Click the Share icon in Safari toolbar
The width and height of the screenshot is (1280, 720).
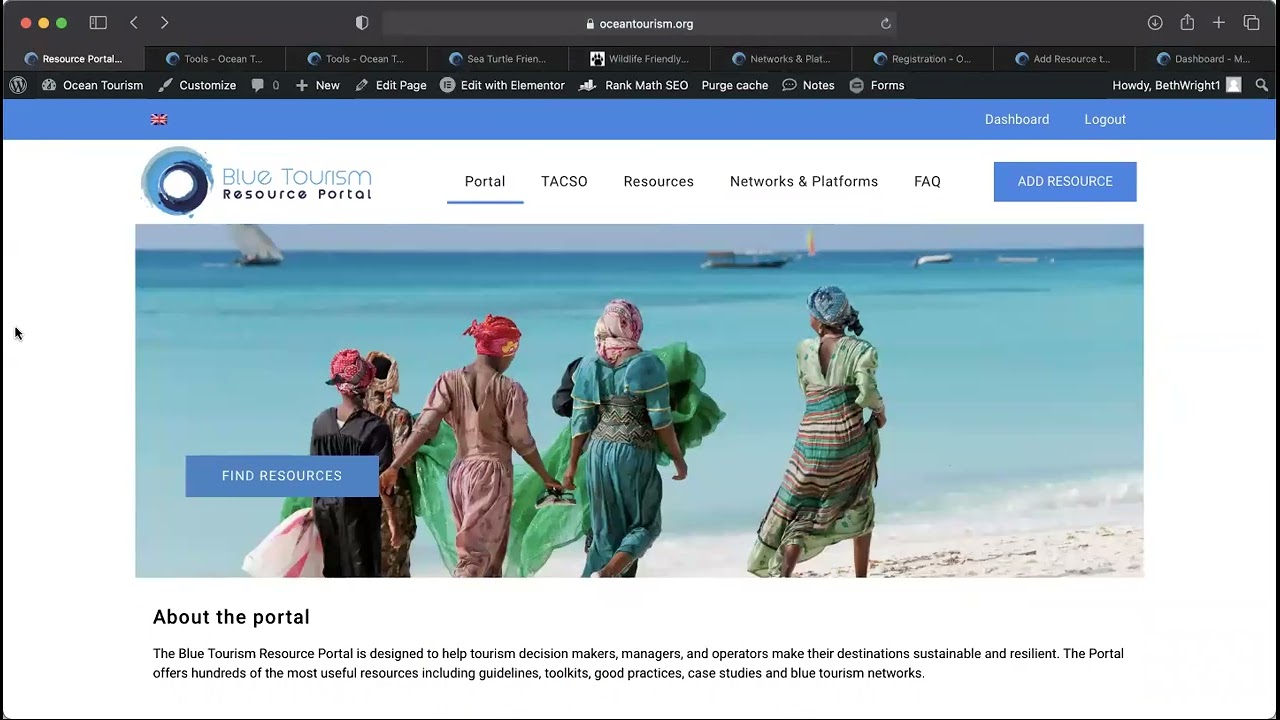pyautogui.click(x=1187, y=22)
